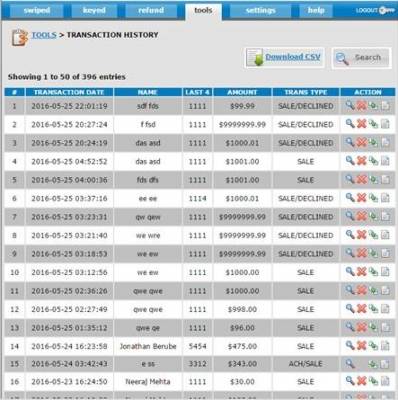The height and width of the screenshot is (400, 398).
Task: Click the Logout button
Action: point(375,10)
